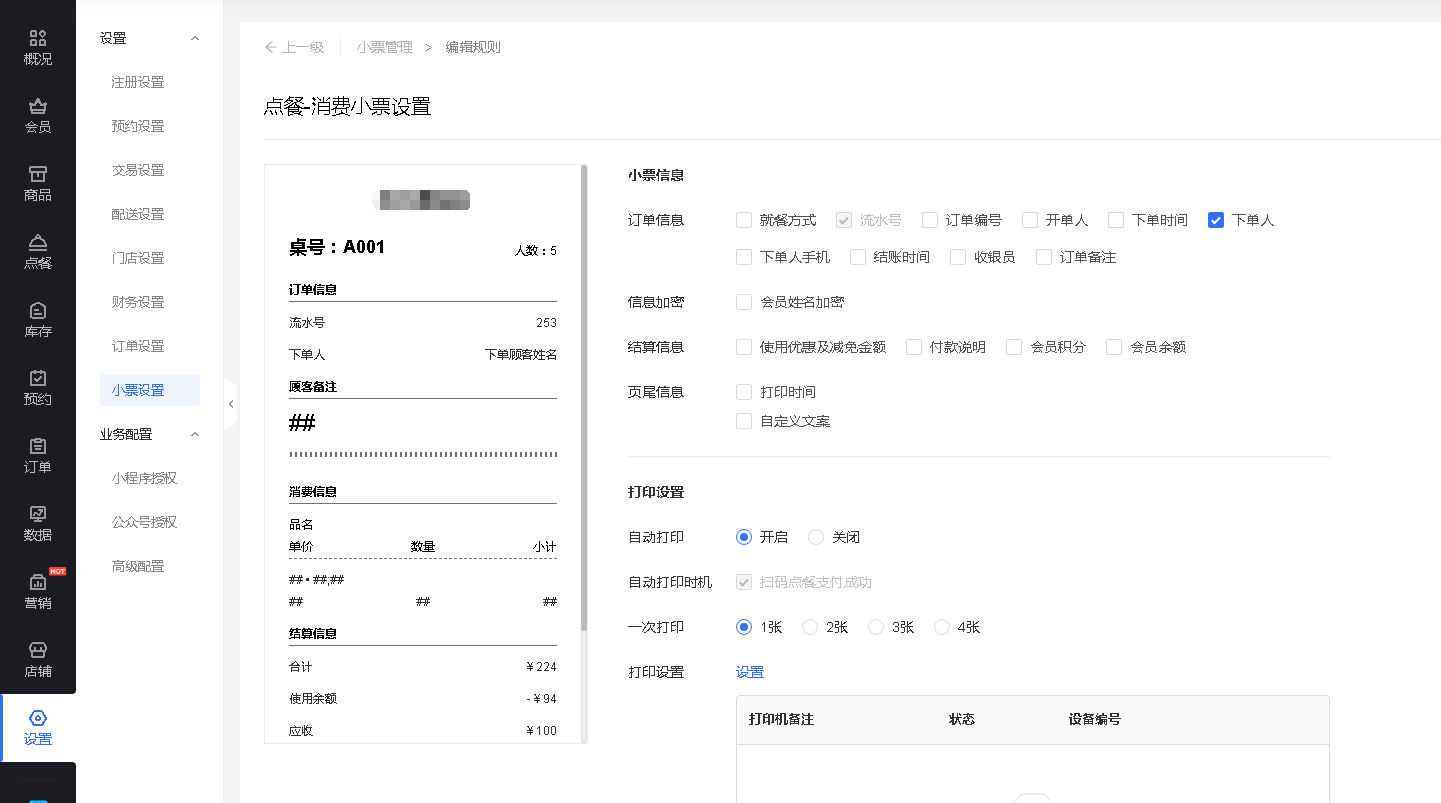Open the 营销 marketing icon

(x=38, y=582)
